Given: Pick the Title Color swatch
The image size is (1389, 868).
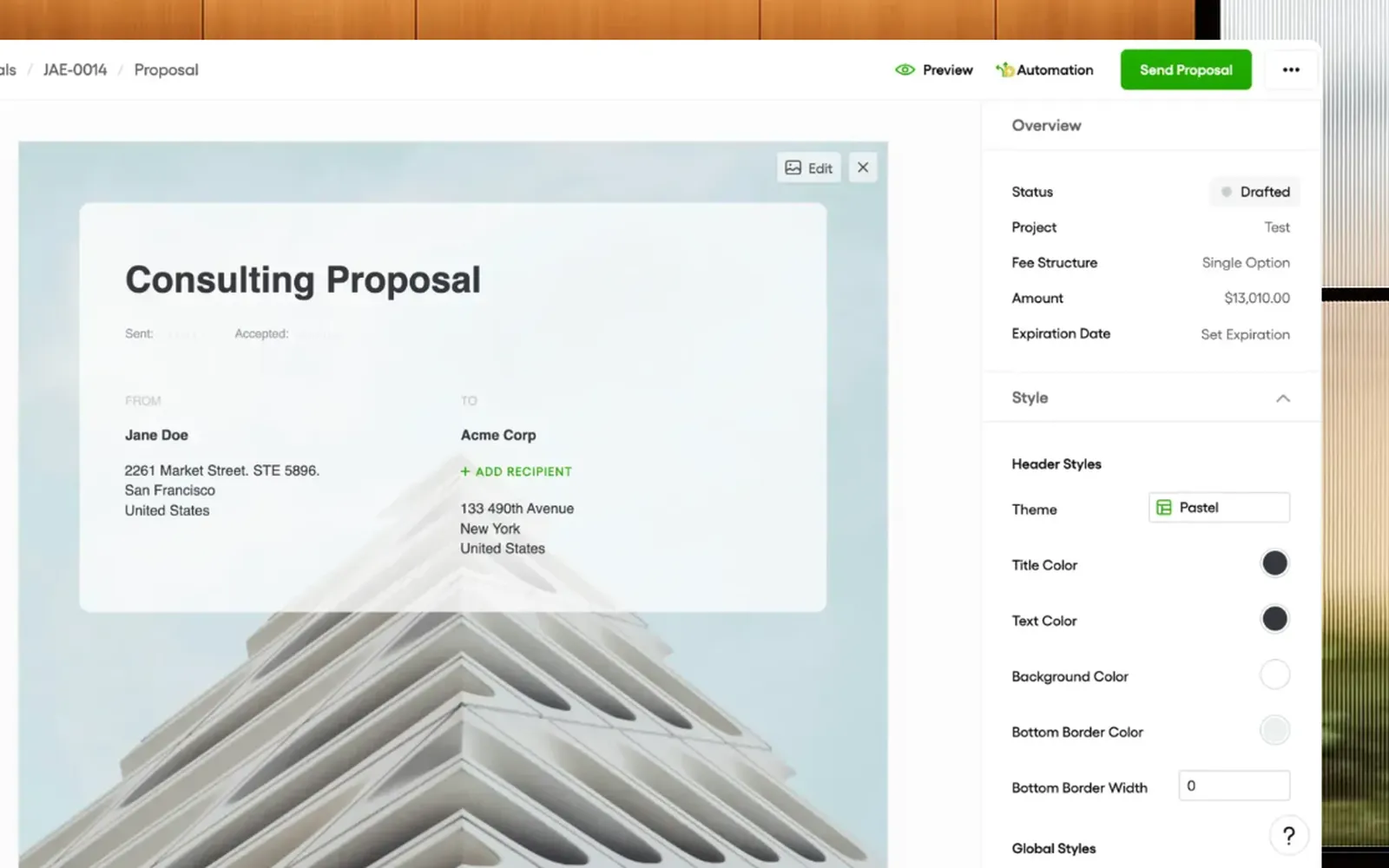Looking at the screenshot, I should tap(1274, 563).
